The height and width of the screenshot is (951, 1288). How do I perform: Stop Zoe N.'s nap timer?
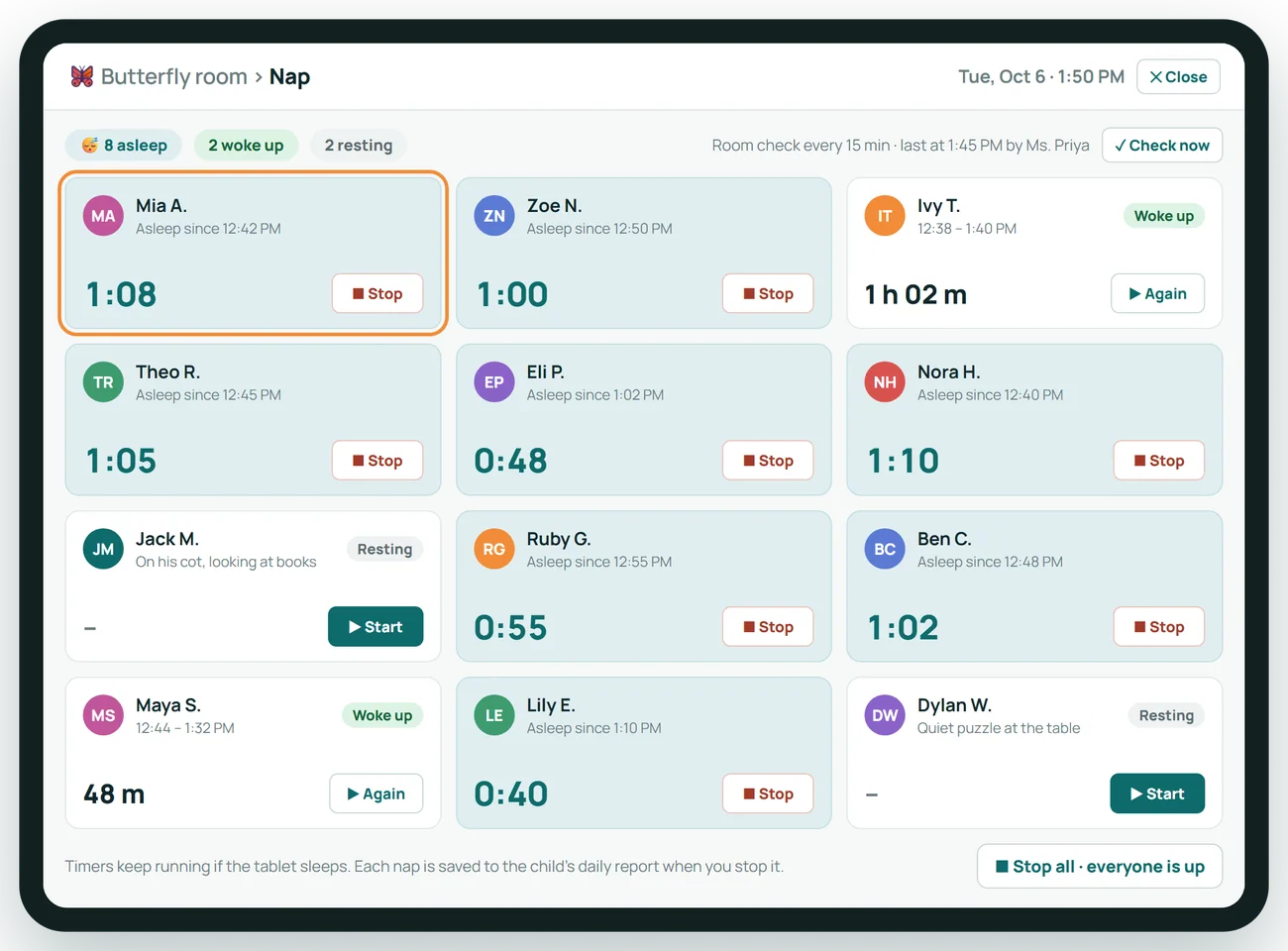(768, 294)
